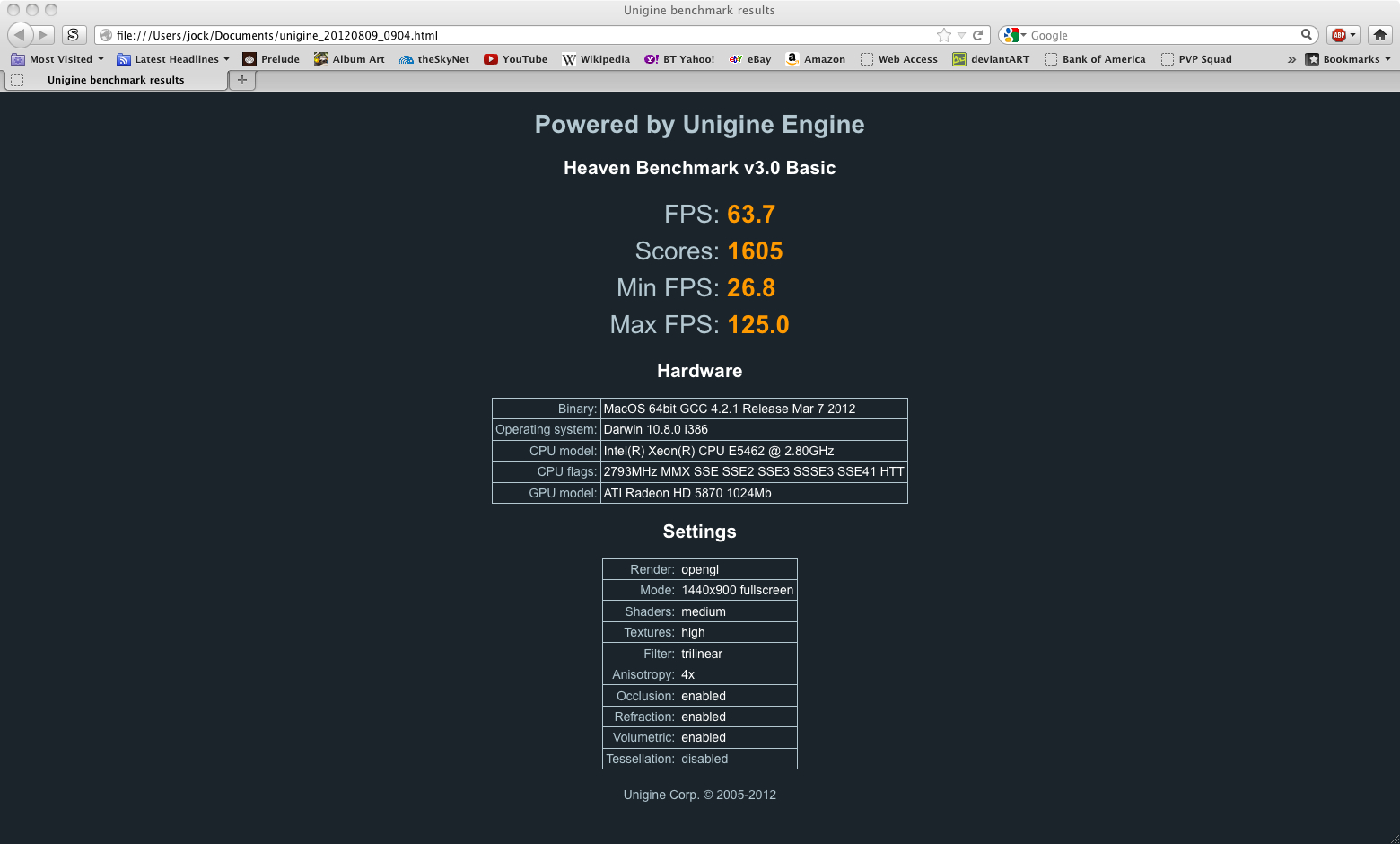Reload the page with the refresh icon
The height and width of the screenshot is (844, 1400).
click(978, 35)
